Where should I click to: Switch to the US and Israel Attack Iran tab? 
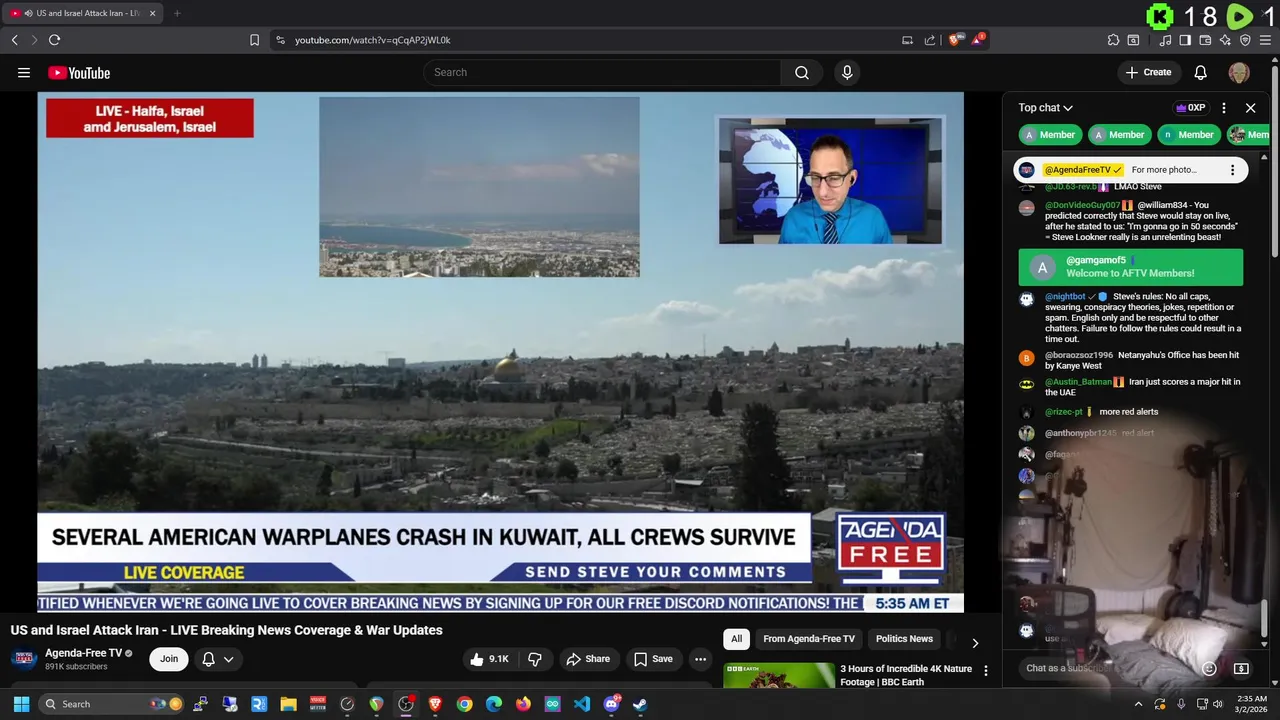click(82, 13)
